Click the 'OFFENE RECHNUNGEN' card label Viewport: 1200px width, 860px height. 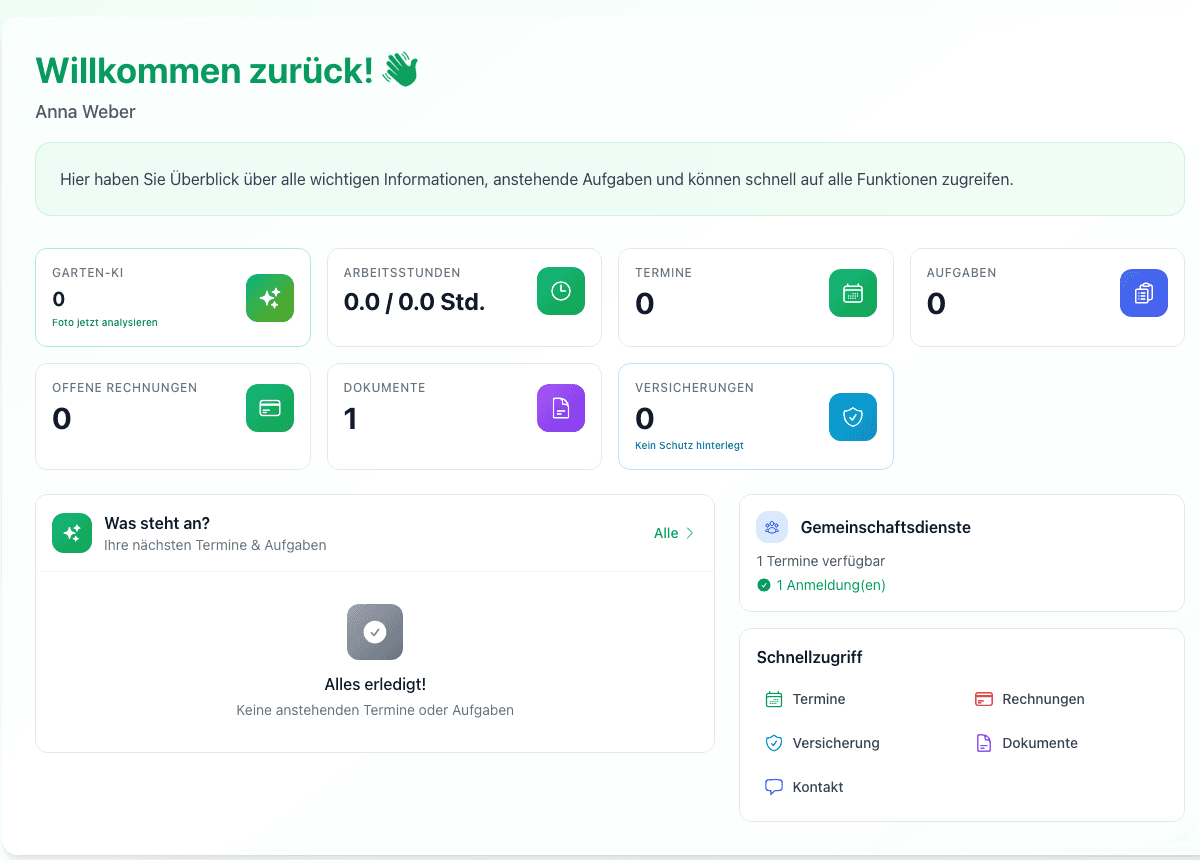click(x=125, y=388)
